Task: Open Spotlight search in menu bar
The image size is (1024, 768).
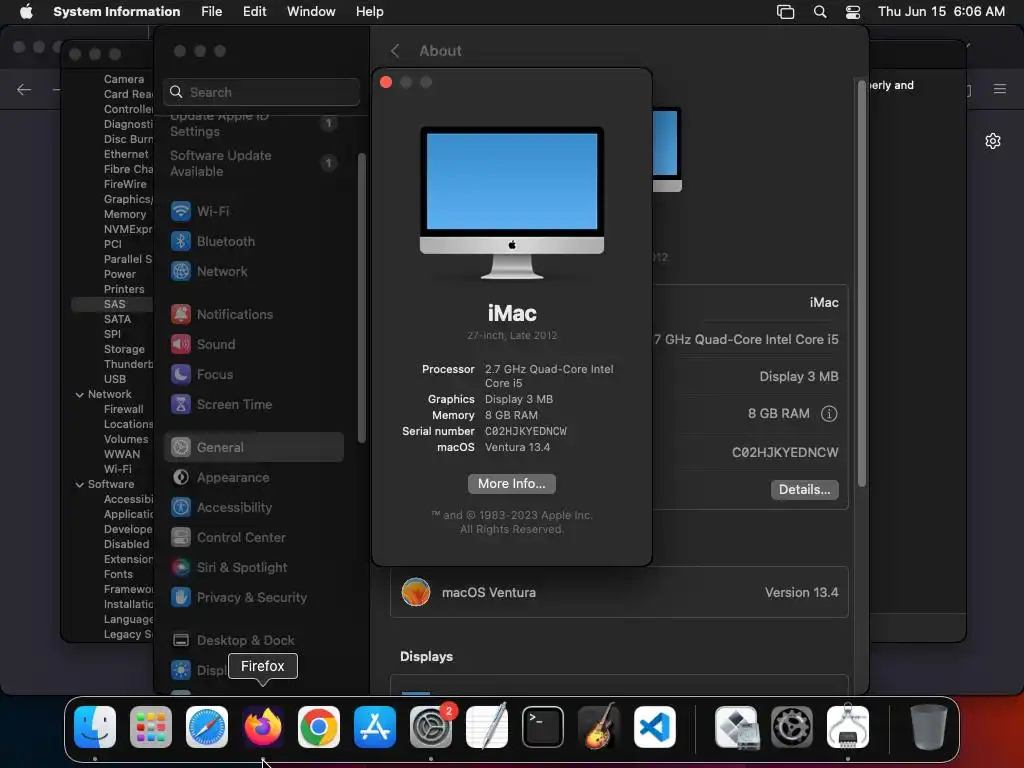Action: click(x=820, y=12)
